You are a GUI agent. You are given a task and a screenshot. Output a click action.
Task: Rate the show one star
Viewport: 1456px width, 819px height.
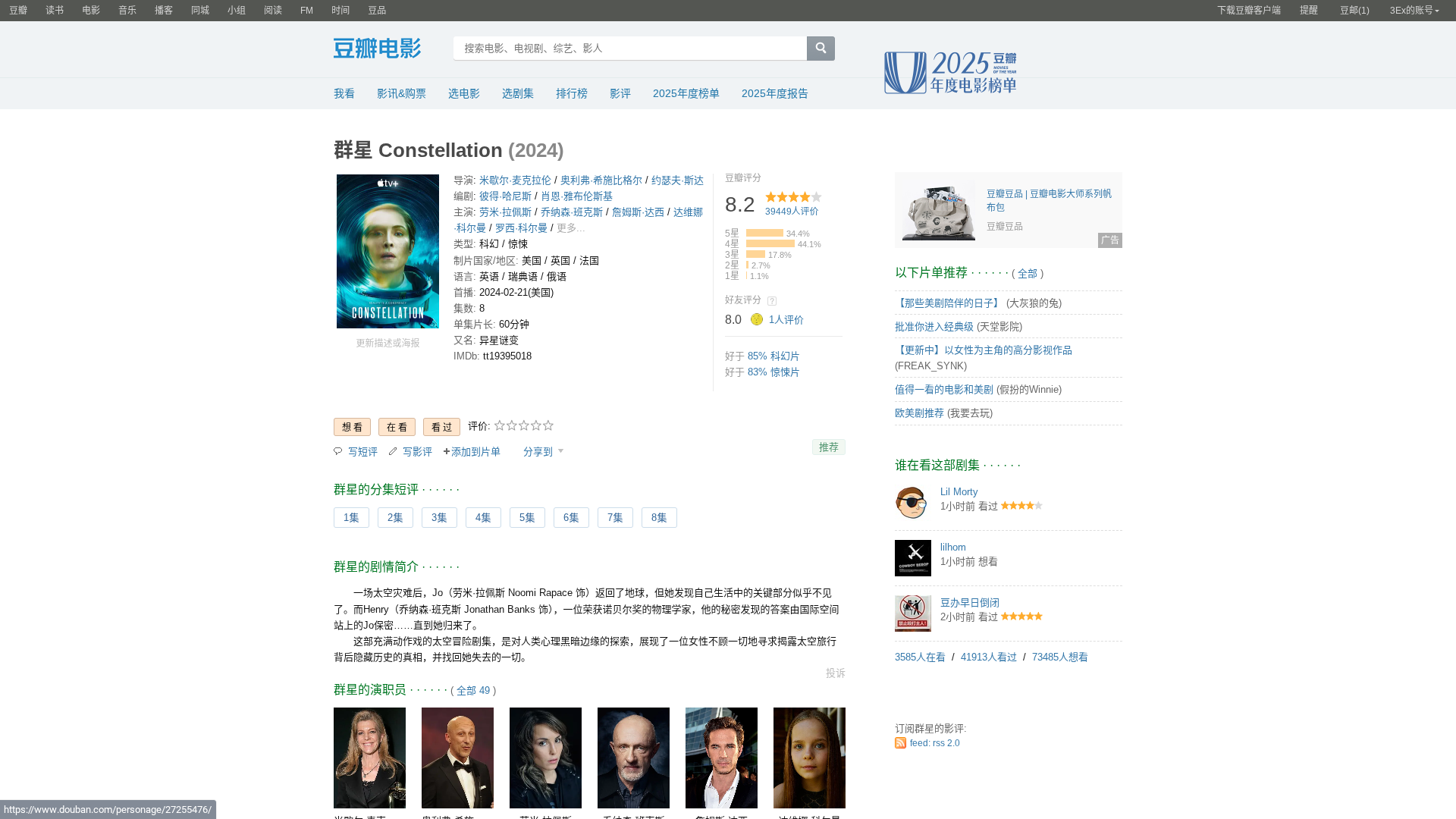tap(500, 425)
